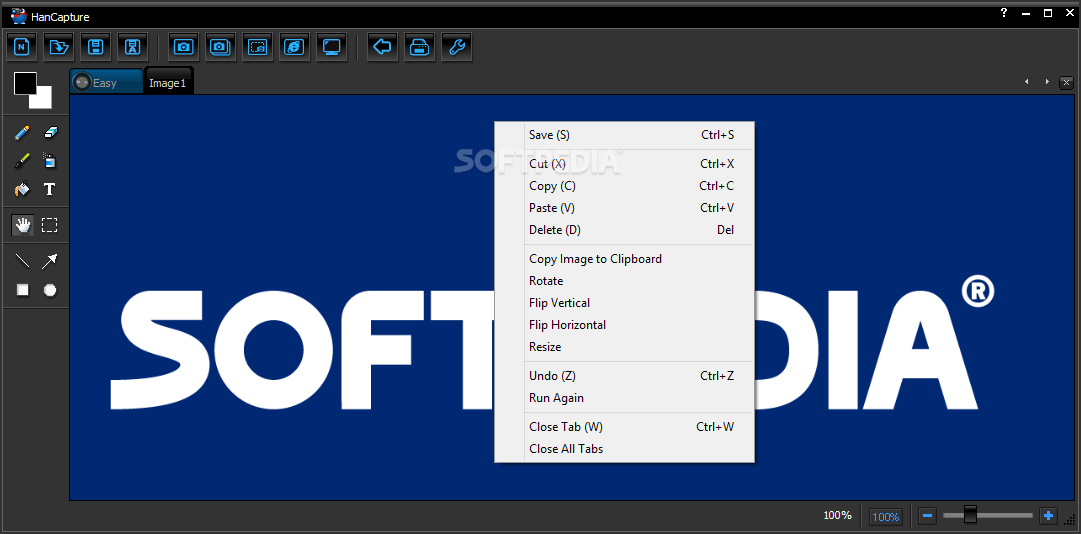Switch to the Image1 tab
Screen dimensions: 1081x534
pyautogui.click(x=168, y=83)
